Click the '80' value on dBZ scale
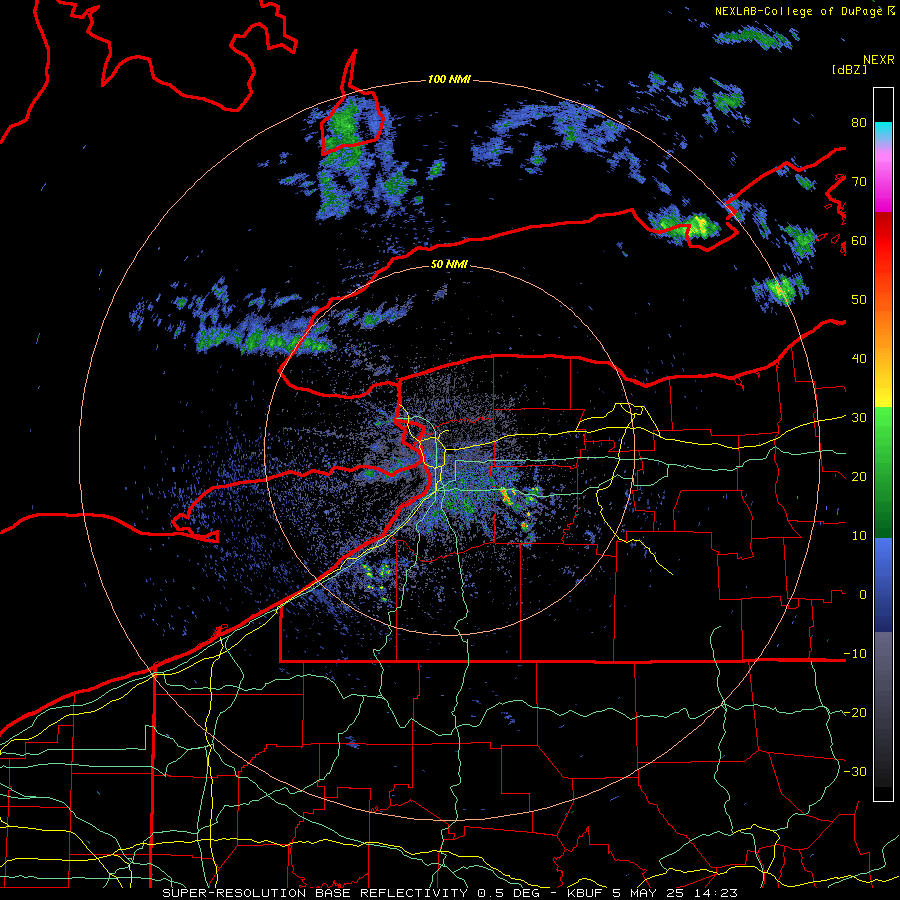Viewport: 900px width, 900px height. (x=859, y=122)
